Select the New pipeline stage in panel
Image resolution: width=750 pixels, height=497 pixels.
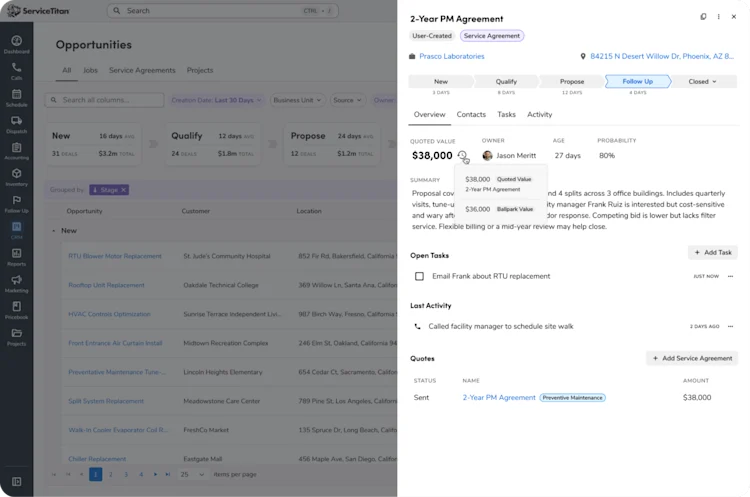(x=441, y=81)
